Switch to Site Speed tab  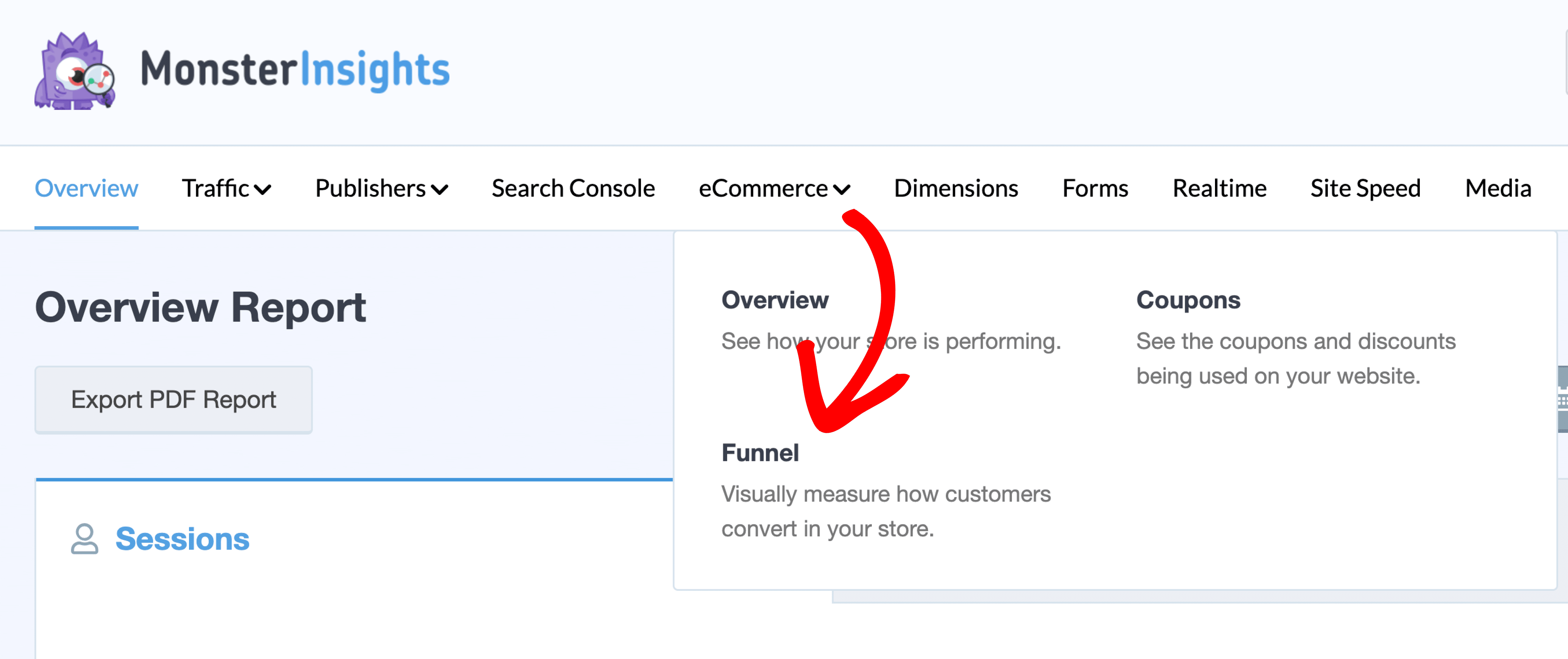[1365, 189]
